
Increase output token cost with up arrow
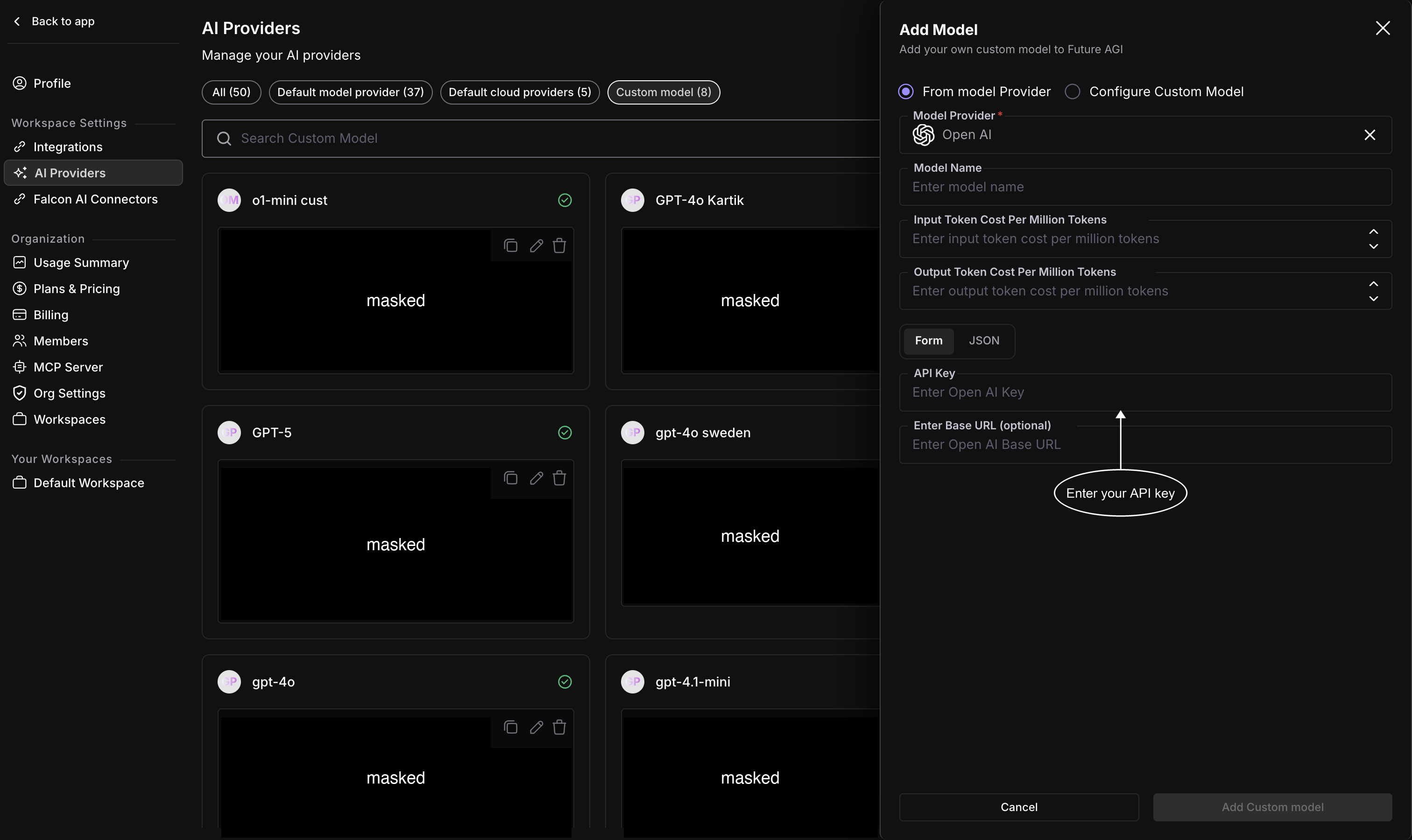(x=1374, y=284)
